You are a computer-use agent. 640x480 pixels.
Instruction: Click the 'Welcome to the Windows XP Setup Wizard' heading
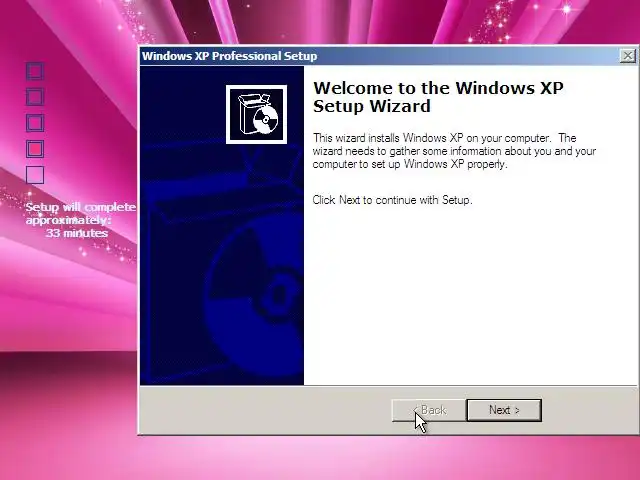point(438,97)
